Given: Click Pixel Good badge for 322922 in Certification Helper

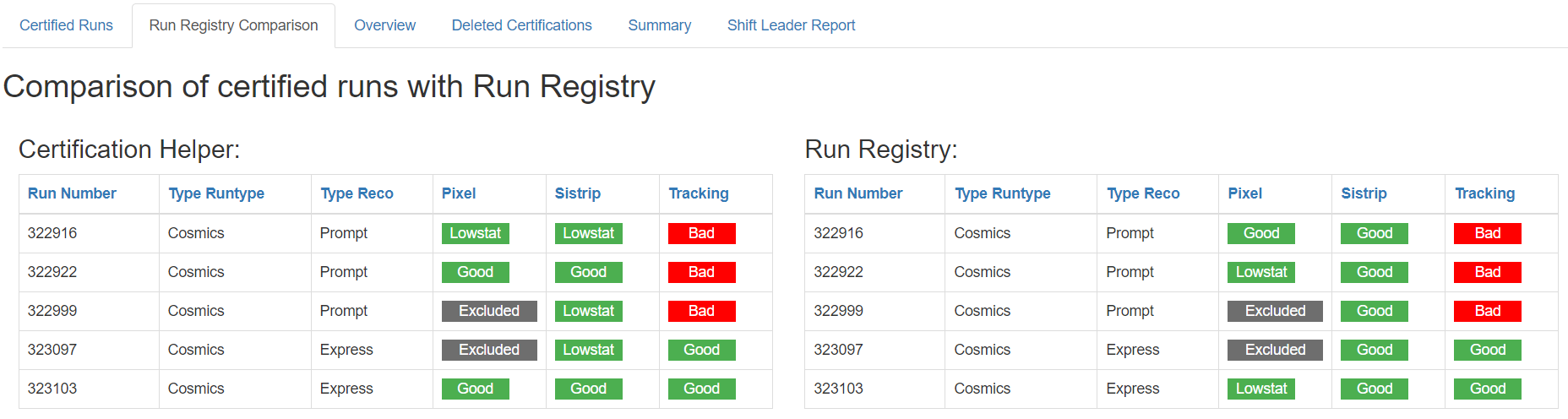Looking at the screenshot, I should click(476, 272).
